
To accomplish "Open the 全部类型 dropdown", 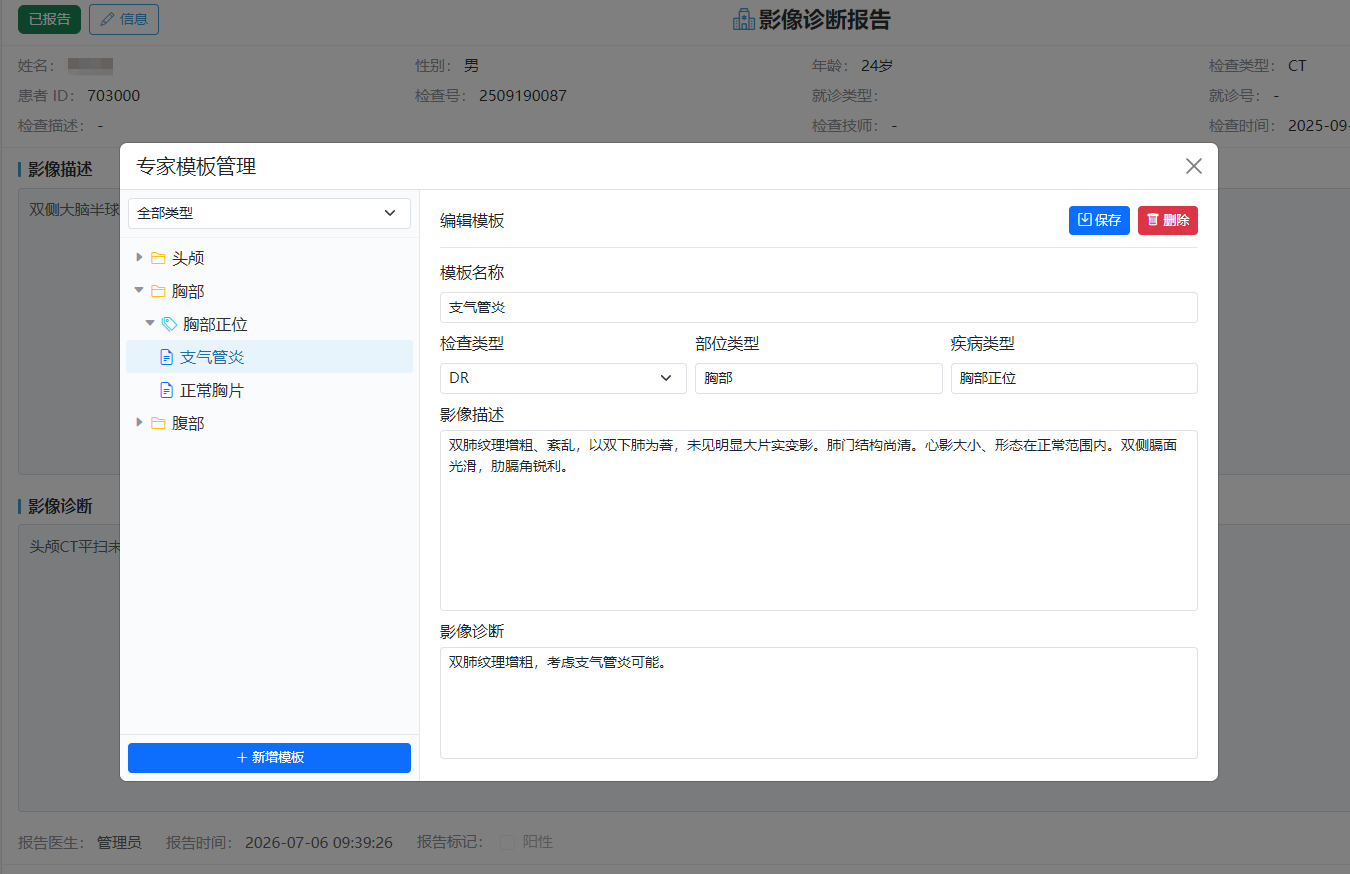I will (269, 213).
